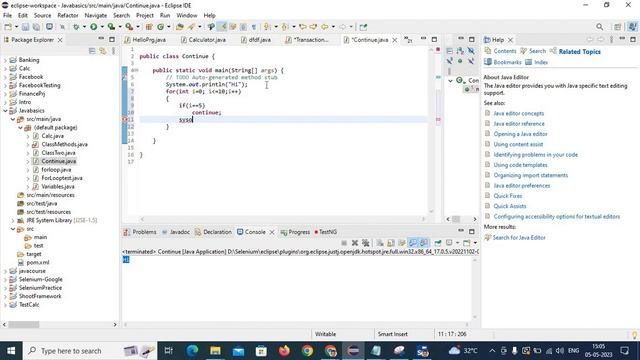Open the Source menu
The image size is (640, 360).
[42, 15]
